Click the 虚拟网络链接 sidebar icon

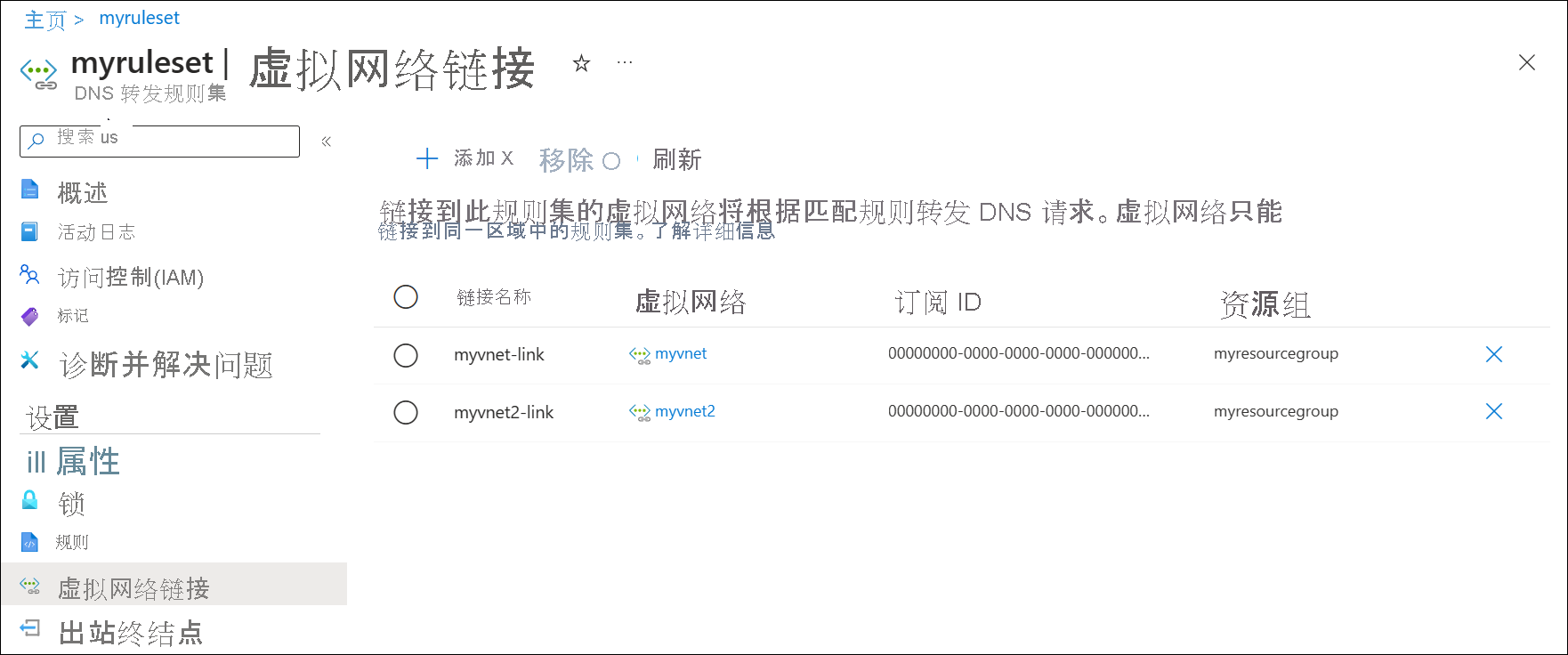(29, 586)
